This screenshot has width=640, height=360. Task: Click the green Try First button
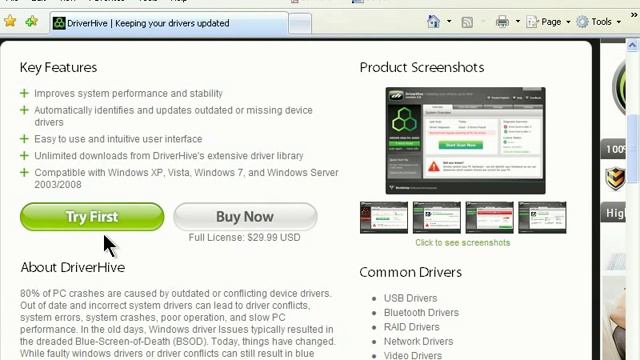point(92,217)
